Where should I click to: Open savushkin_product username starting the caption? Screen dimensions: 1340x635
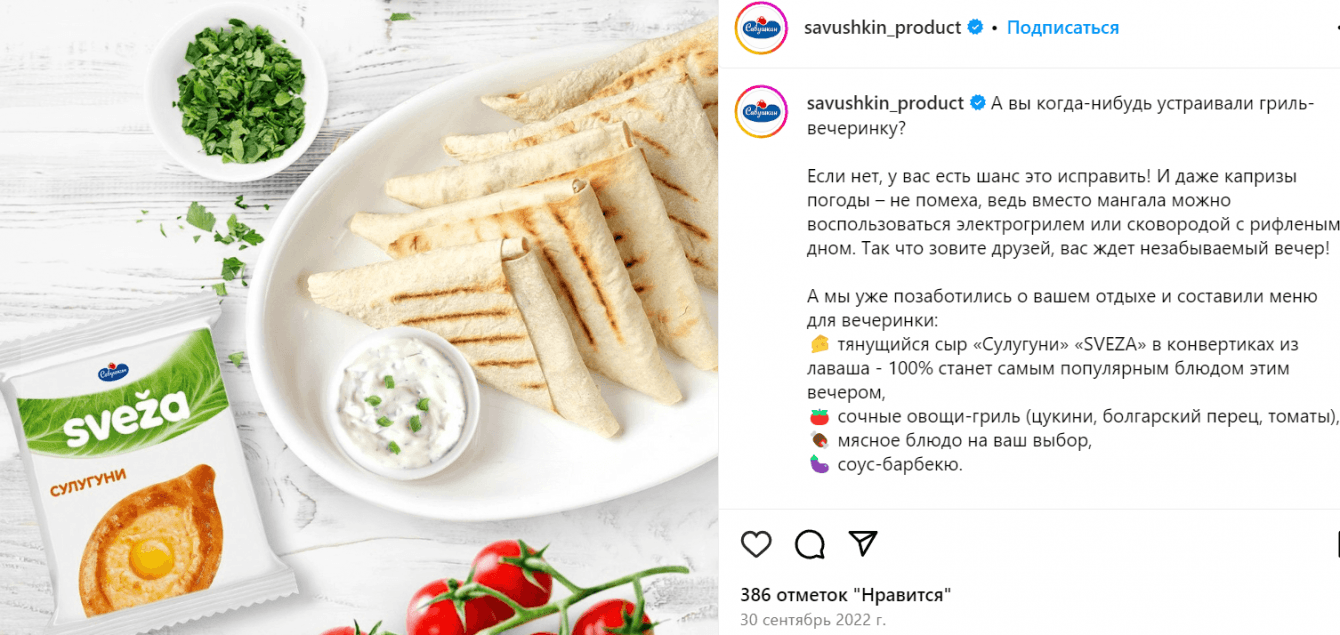[886, 103]
